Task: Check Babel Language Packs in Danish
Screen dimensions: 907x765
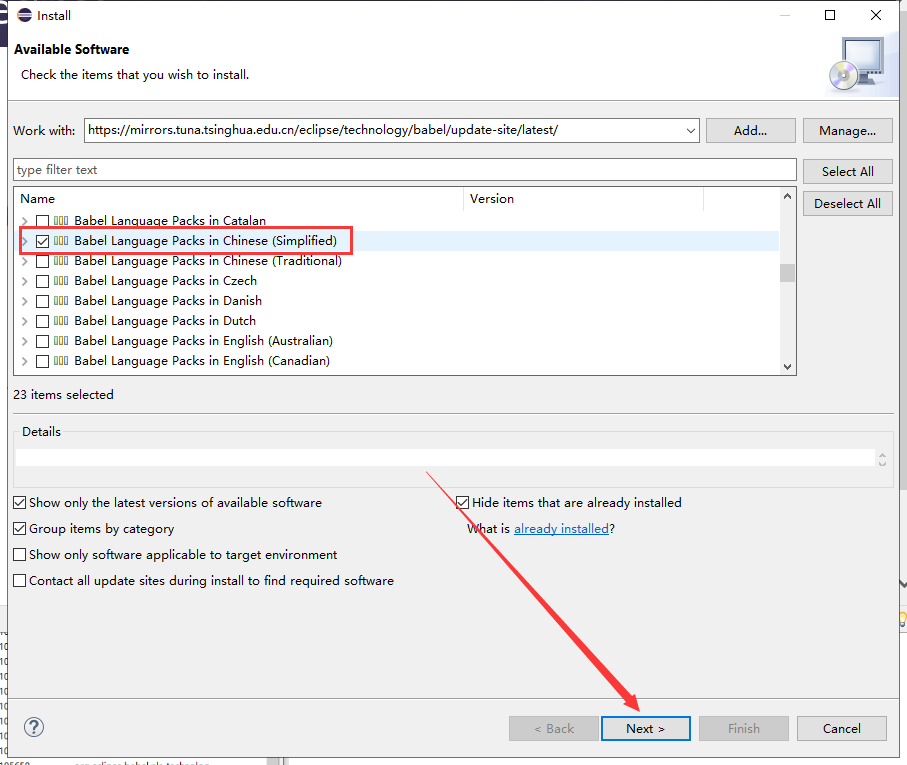Action: 42,301
